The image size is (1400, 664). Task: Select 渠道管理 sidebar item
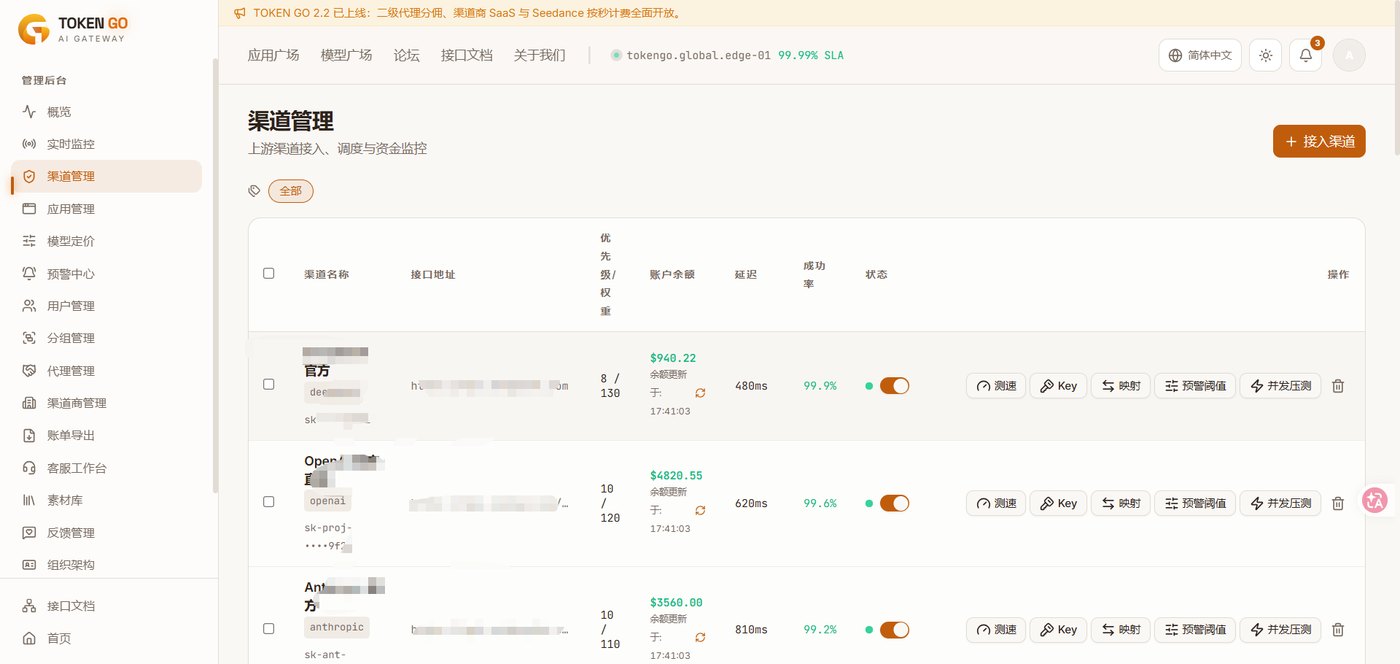click(x=107, y=176)
